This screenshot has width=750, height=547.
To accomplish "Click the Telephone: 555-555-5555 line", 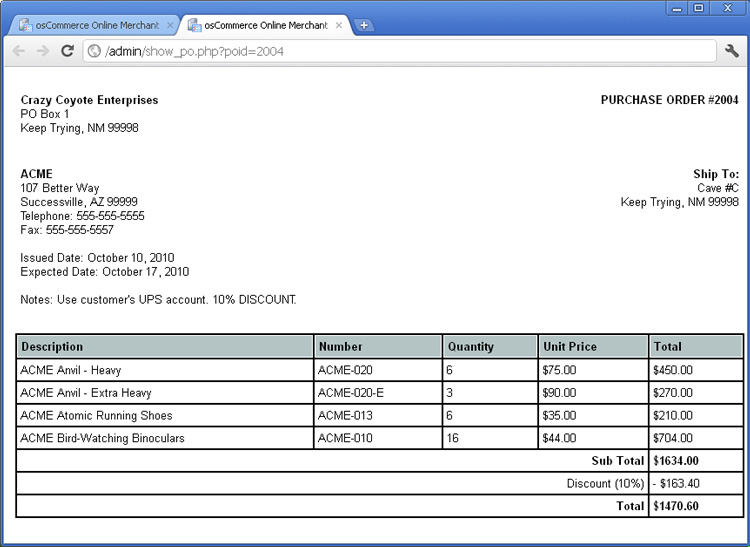I will click(x=82, y=216).
